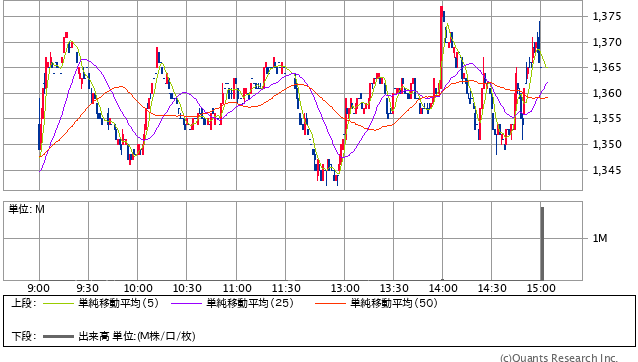Click the 1,370 price axis label

click(x=607, y=42)
